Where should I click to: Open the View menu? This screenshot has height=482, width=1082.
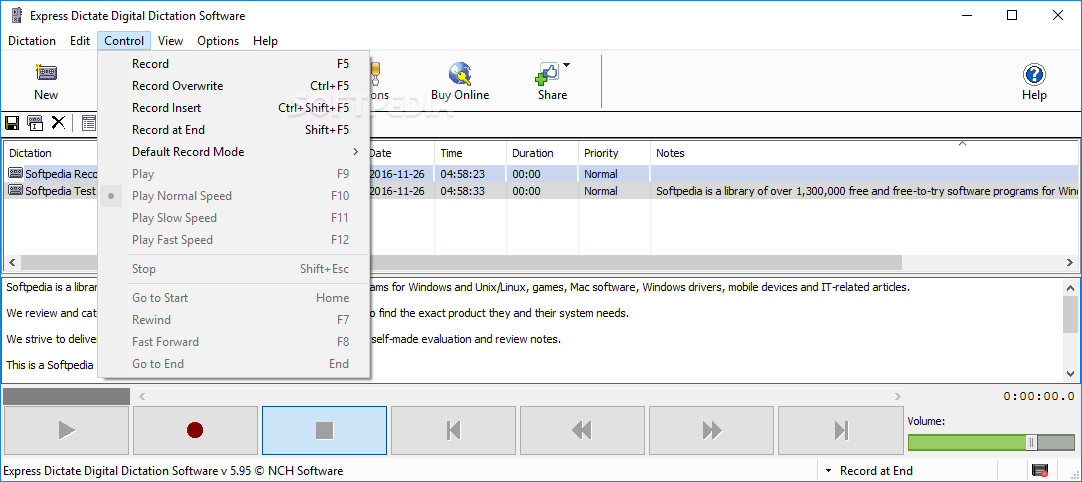point(170,41)
